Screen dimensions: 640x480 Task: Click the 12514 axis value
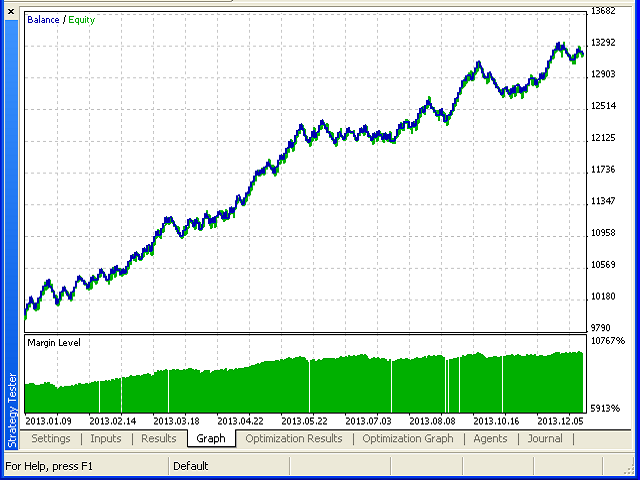[x=603, y=106]
